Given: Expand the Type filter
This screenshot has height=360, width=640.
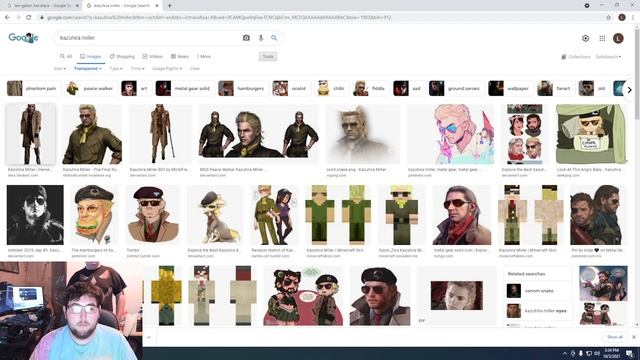Looking at the screenshot, I should pos(116,69).
